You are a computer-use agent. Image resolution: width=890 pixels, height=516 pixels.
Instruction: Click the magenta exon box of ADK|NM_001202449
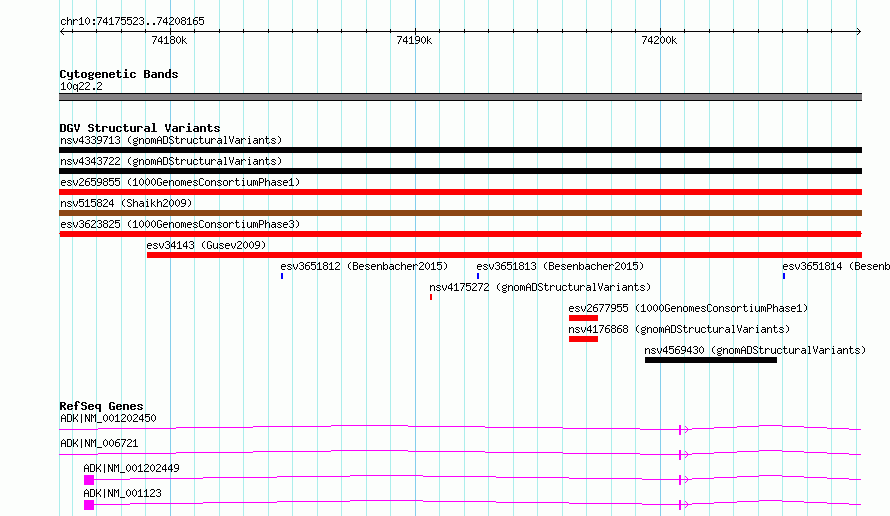(x=89, y=480)
